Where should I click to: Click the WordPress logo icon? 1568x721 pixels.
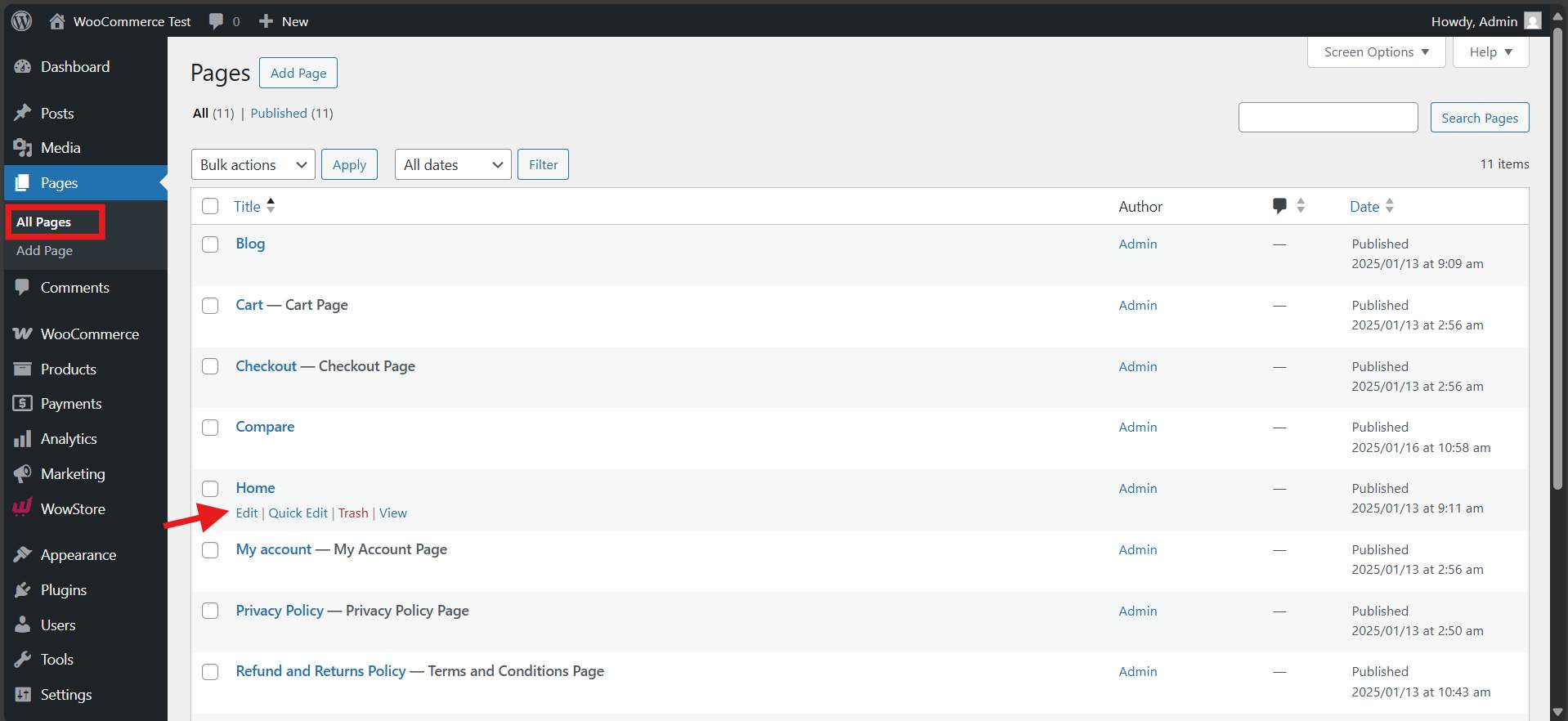[x=22, y=21]
